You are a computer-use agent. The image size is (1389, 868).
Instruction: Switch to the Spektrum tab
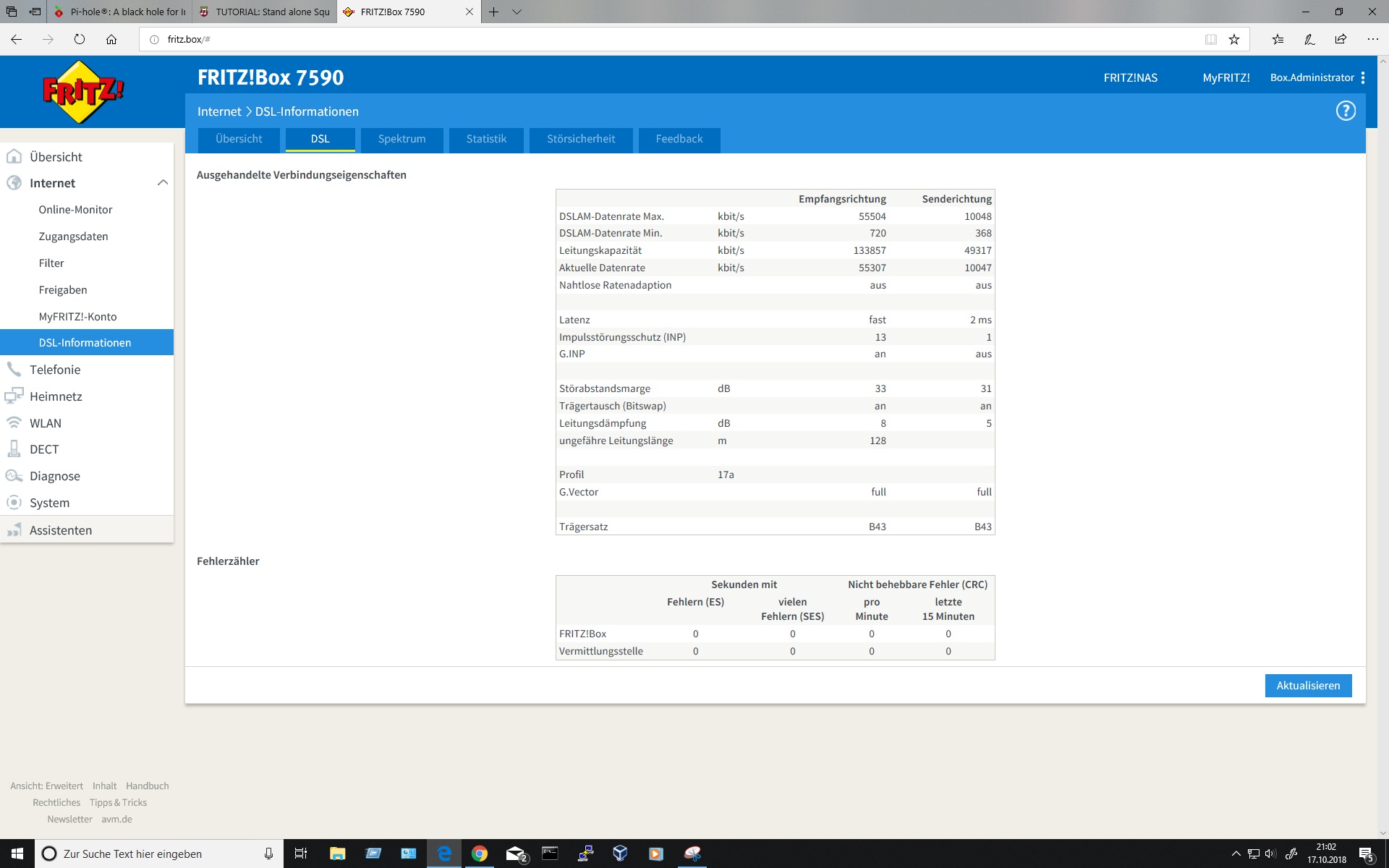pyautogui.click(x=402, y=139)
